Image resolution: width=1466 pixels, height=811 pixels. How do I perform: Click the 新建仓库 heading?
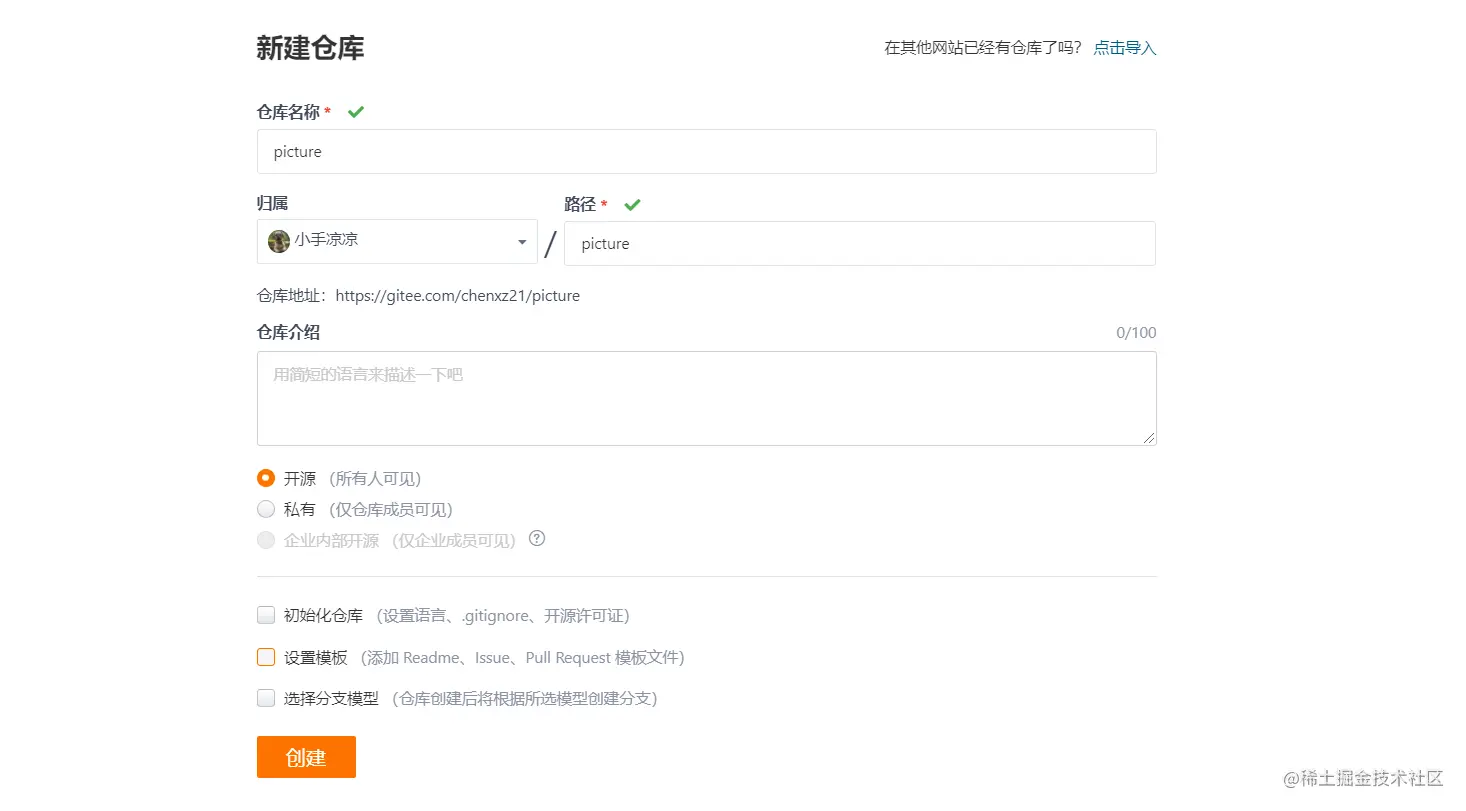coord(310,48)
